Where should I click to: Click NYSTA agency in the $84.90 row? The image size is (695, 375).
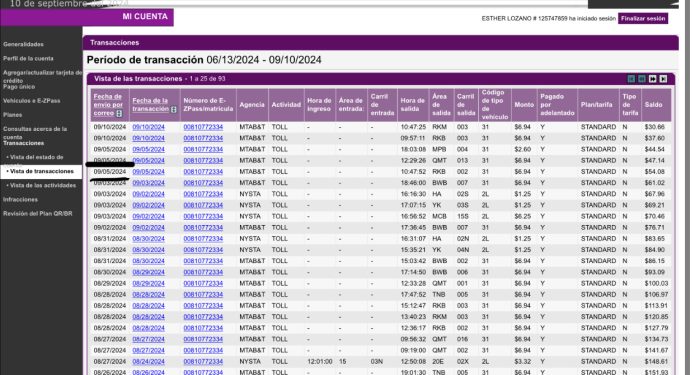pyautogui.click(x=250, y=250)
